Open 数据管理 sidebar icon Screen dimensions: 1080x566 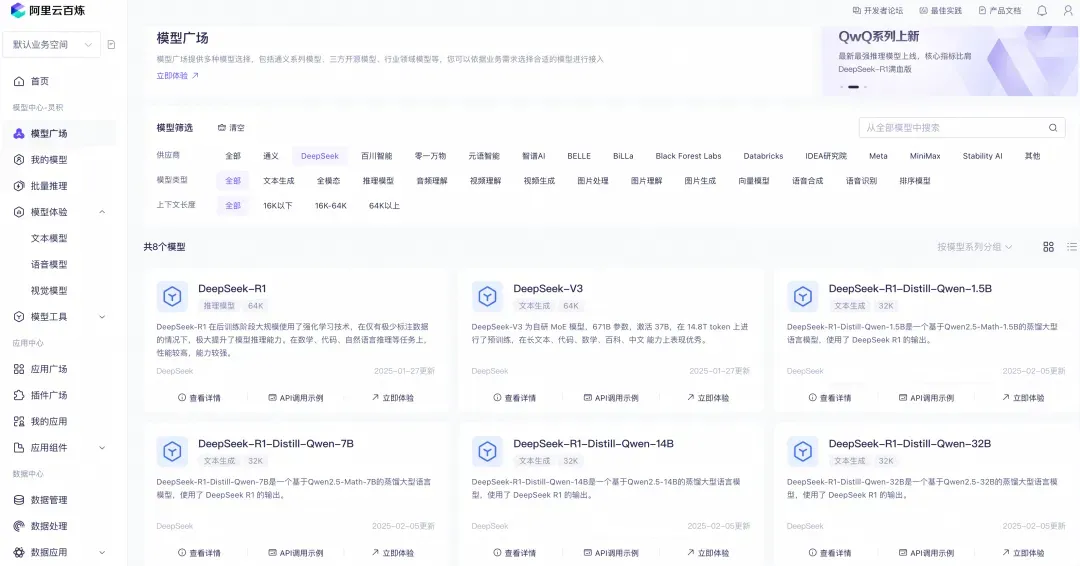[x=19, y=500]
